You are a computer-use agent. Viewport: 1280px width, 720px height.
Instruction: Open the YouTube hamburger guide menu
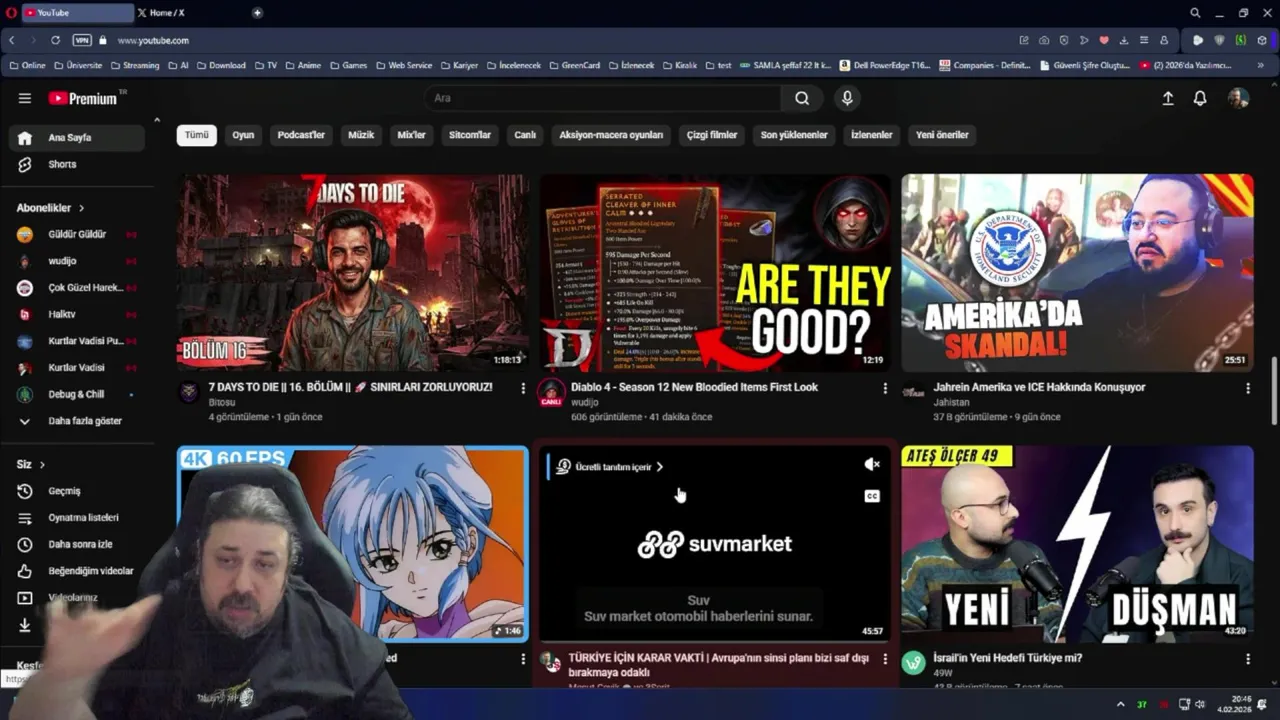(25, 98)
